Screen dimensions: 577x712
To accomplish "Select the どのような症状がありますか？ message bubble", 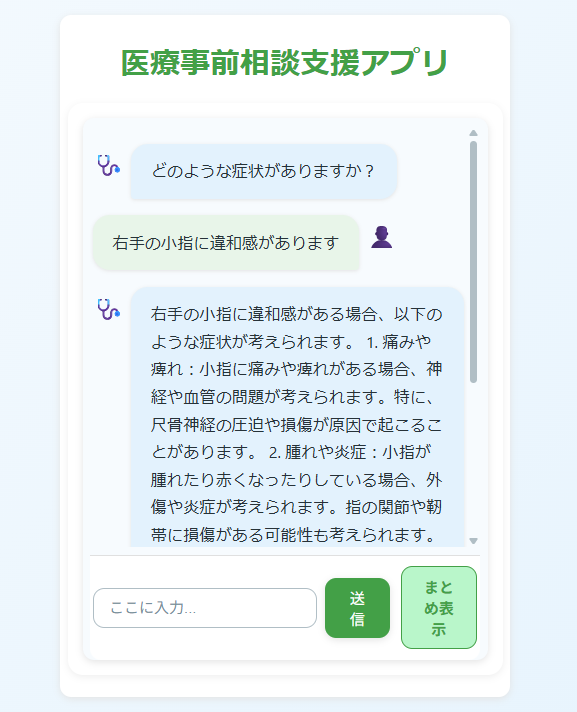I will (264, 172).
